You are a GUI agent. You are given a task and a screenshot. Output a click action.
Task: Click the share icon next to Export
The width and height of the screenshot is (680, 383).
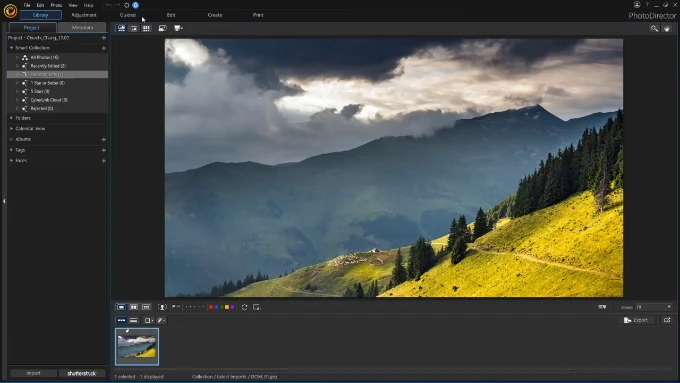tap(667, 320)
